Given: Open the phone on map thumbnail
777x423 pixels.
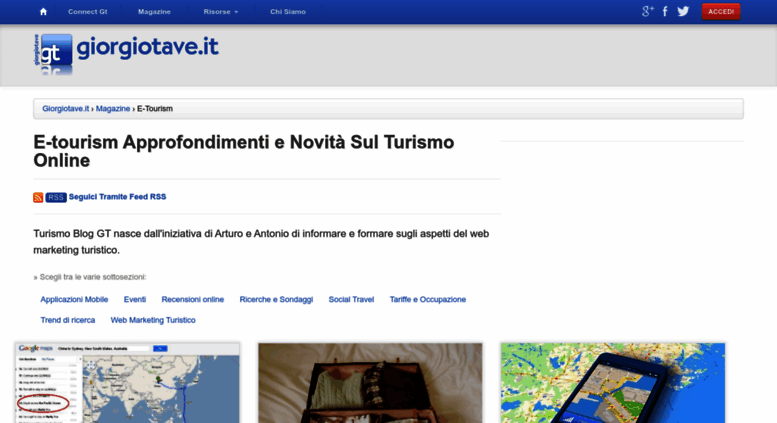Looking at the screenshot, I should click(613, 382).
